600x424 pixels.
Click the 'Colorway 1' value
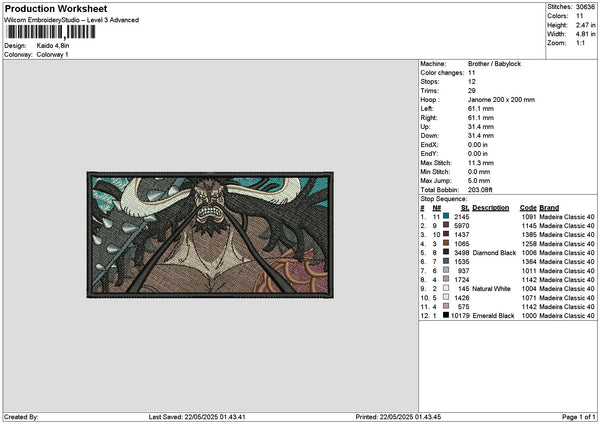(x=52, y=55)
